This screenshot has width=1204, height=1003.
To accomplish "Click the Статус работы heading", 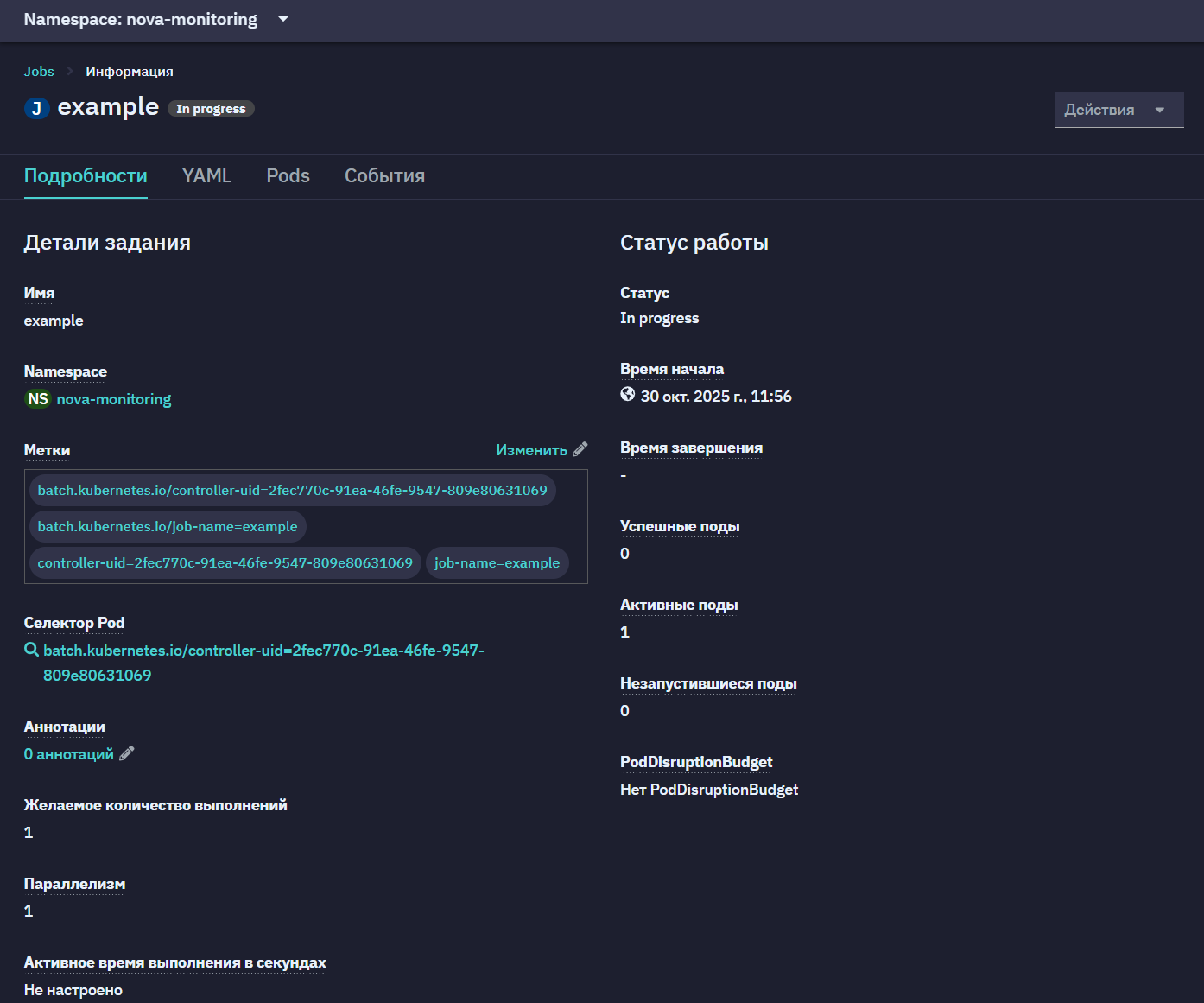I will click(694, 243).
